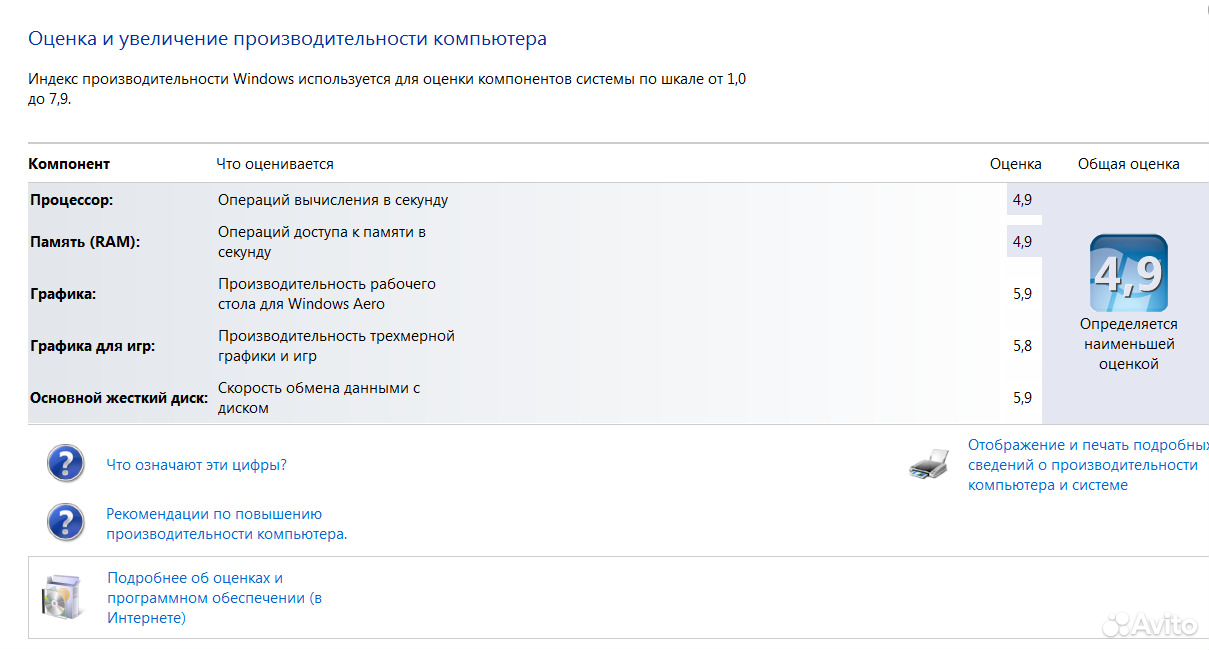The width and height of the screenshot is (1209, 650).
Task: Follow the "Подробнее об оценках и программном обеспечении" link
Action: click(214, 598)
